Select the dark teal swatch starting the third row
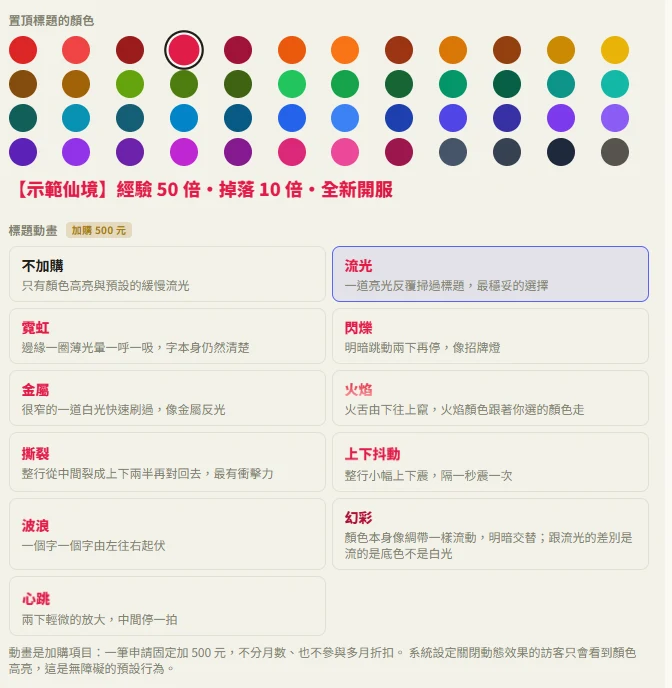Screen dimensions: 672x688 pyautogui.click(x=23, y=118)
